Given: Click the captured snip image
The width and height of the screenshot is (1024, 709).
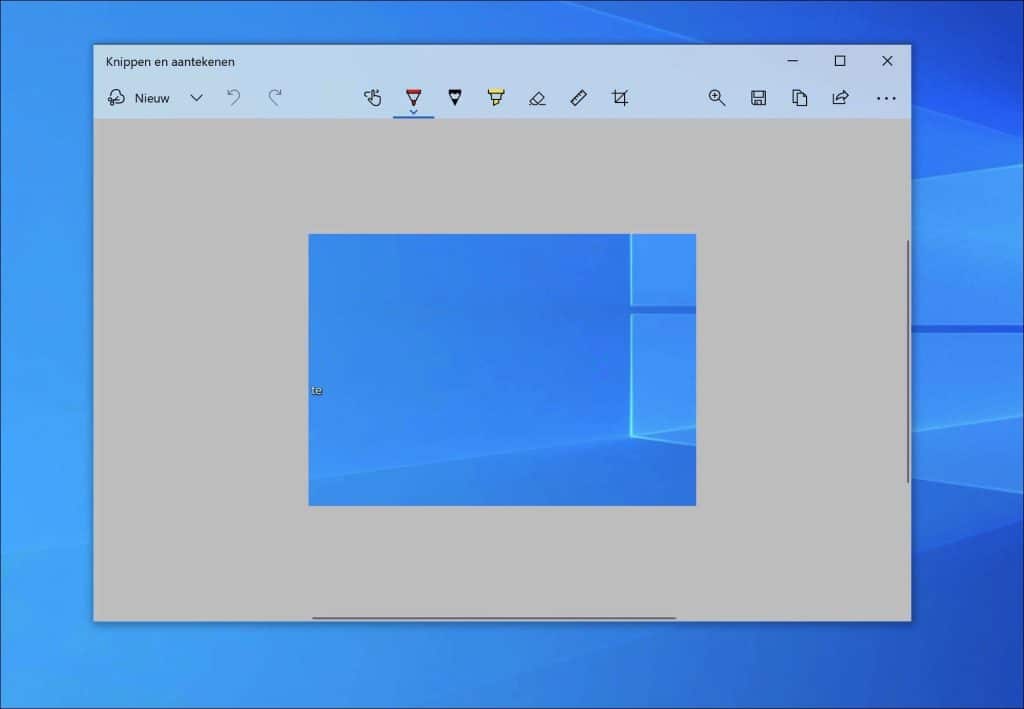Looking at the screenshot, I should 502,370.
